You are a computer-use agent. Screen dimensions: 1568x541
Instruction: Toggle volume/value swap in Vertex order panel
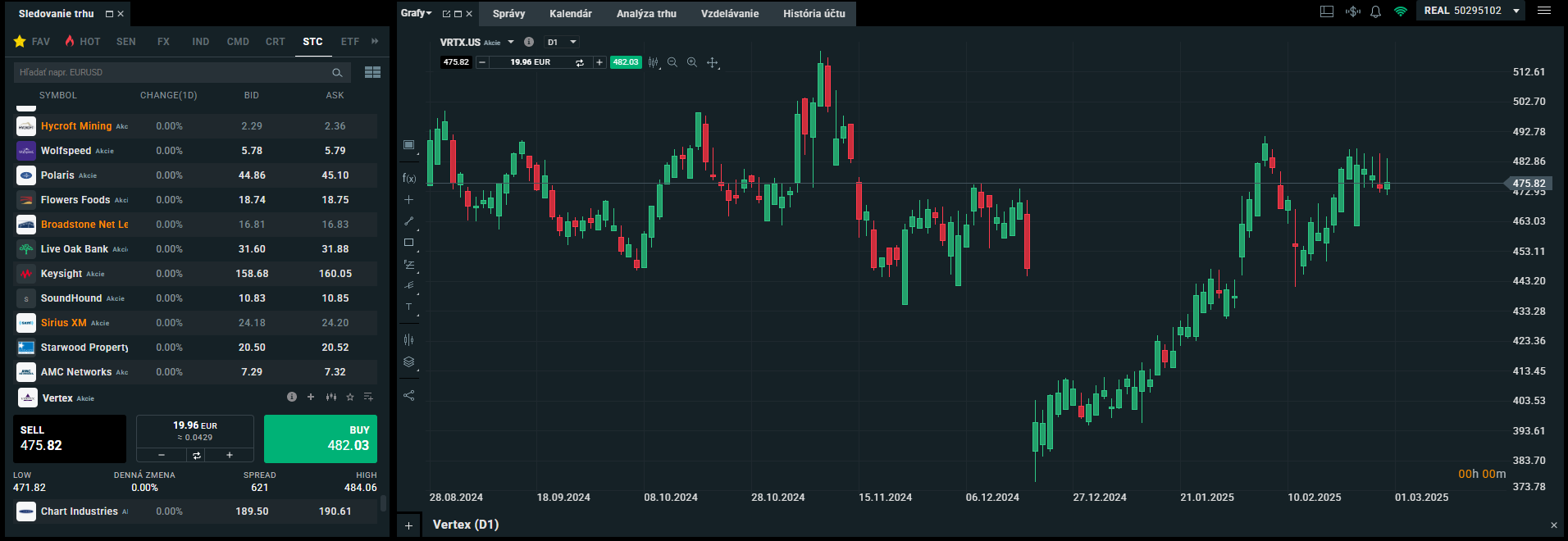[x=196, y=455]
